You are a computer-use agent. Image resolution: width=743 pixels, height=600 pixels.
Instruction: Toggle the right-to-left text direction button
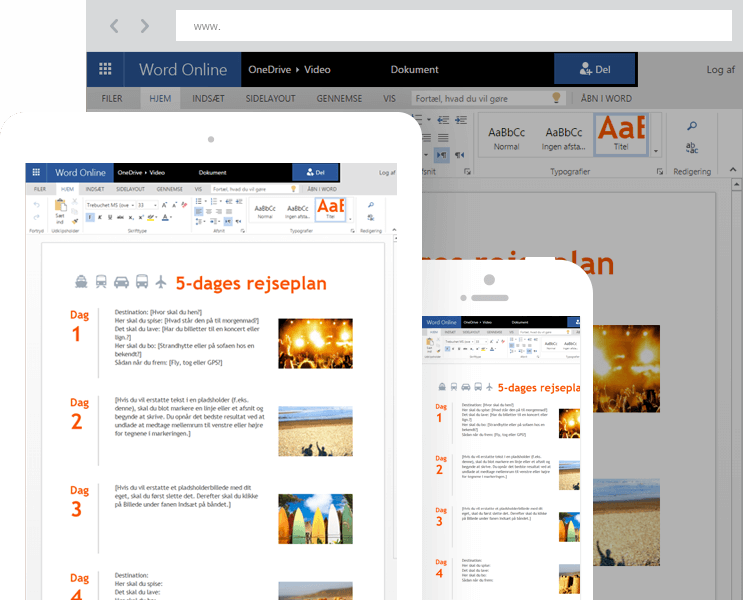[460, 155]
